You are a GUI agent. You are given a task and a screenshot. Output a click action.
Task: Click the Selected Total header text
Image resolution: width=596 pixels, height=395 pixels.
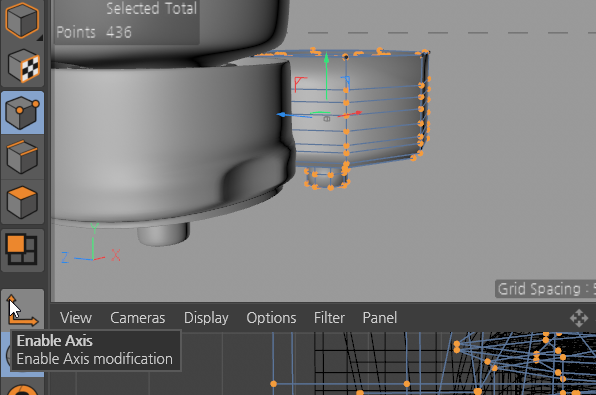click(x=151, y=8)
